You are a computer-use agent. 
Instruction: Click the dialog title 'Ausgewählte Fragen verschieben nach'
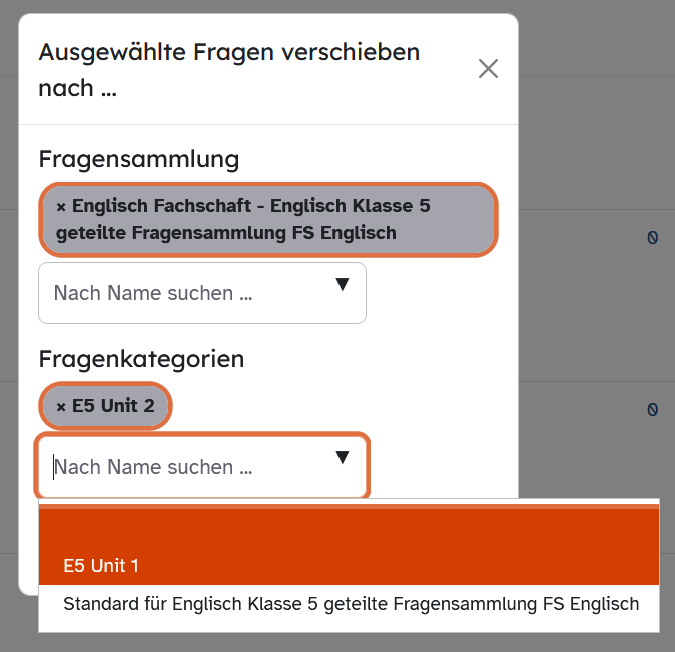tap(229, 70)
